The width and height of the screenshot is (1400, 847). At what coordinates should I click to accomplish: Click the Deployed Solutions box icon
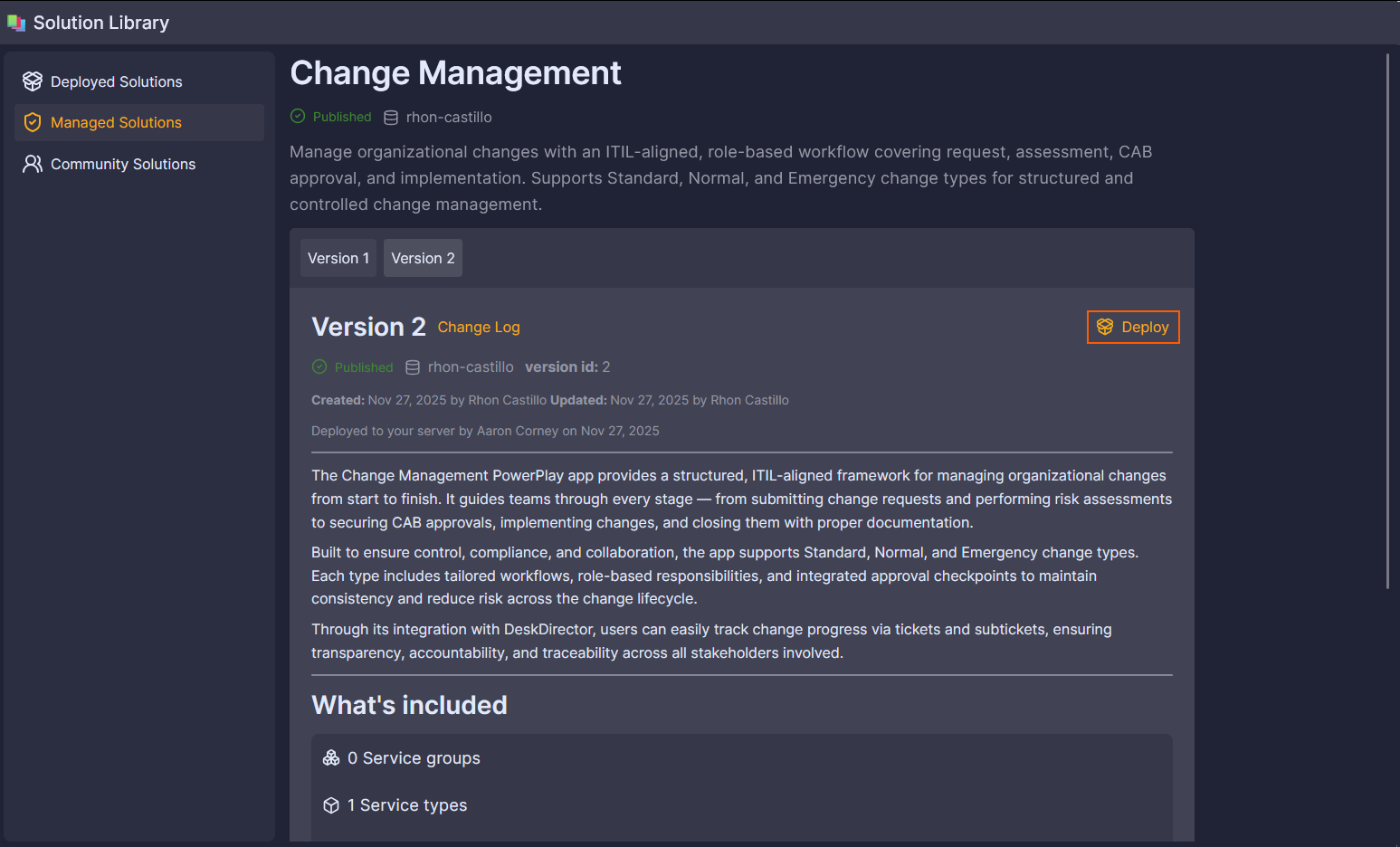point(33,81)
